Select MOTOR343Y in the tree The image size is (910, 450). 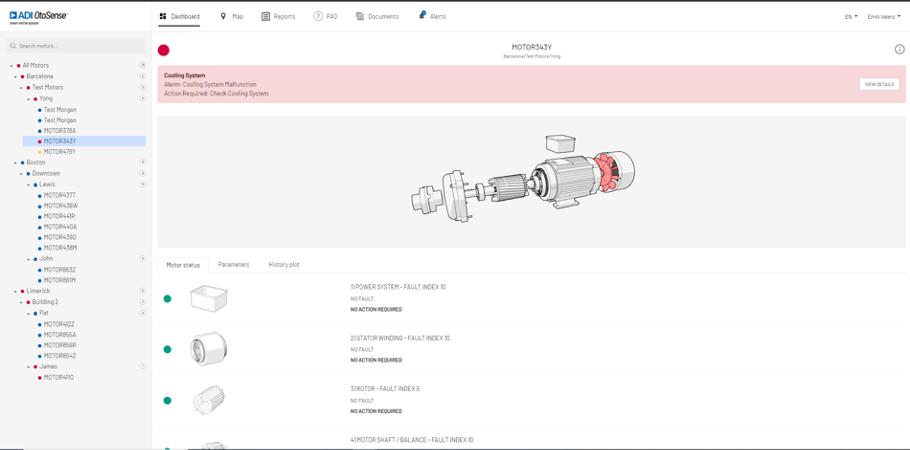pos(60,141)
